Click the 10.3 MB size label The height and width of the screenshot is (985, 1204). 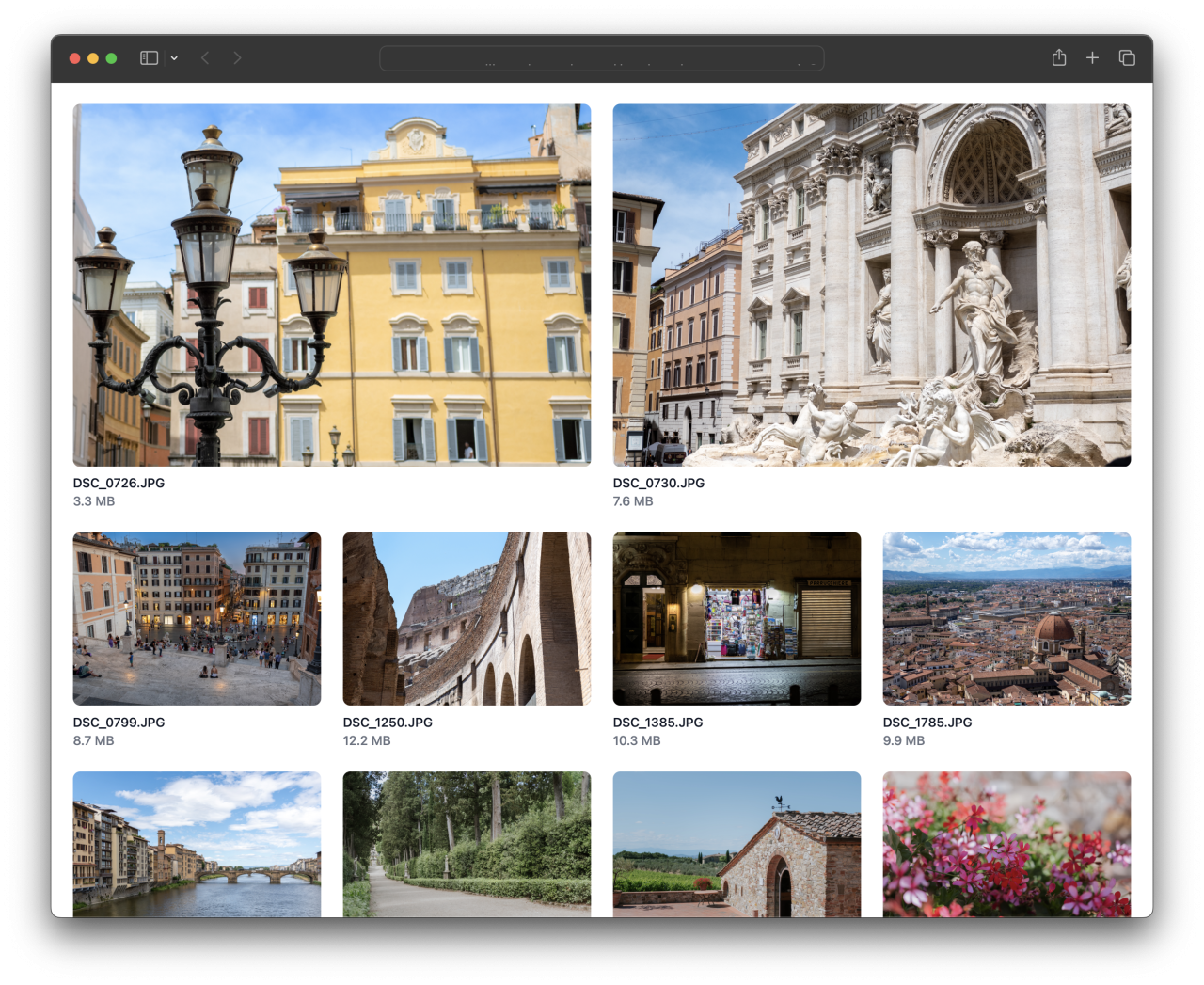point(637,741)
